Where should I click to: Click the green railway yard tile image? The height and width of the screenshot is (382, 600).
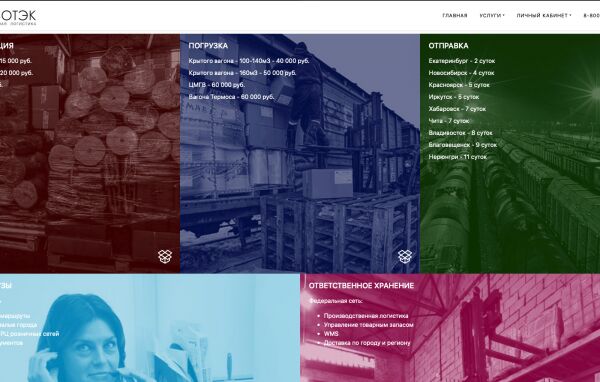[510, 153]
